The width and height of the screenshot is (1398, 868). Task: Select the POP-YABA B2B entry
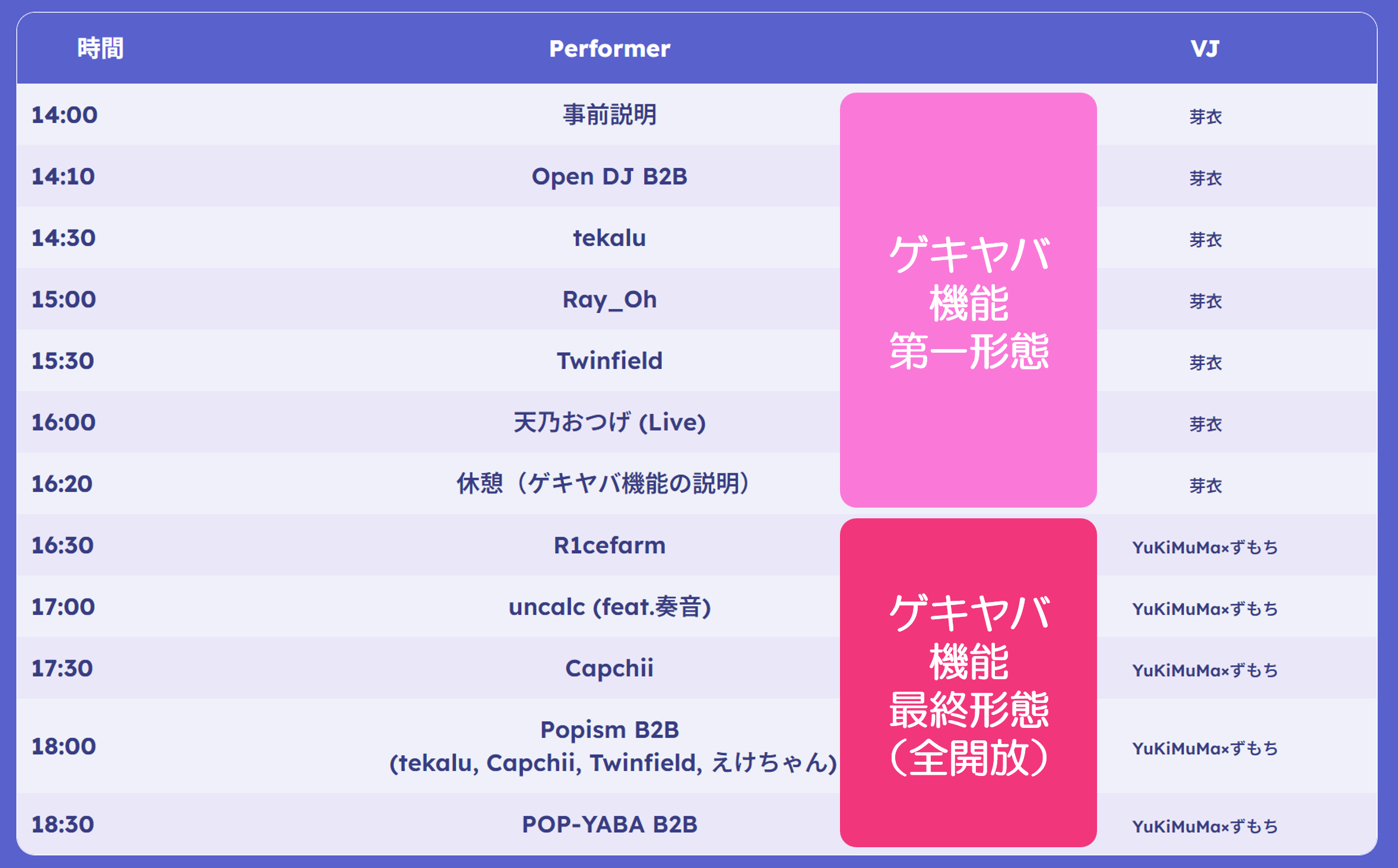pos(610,825)
